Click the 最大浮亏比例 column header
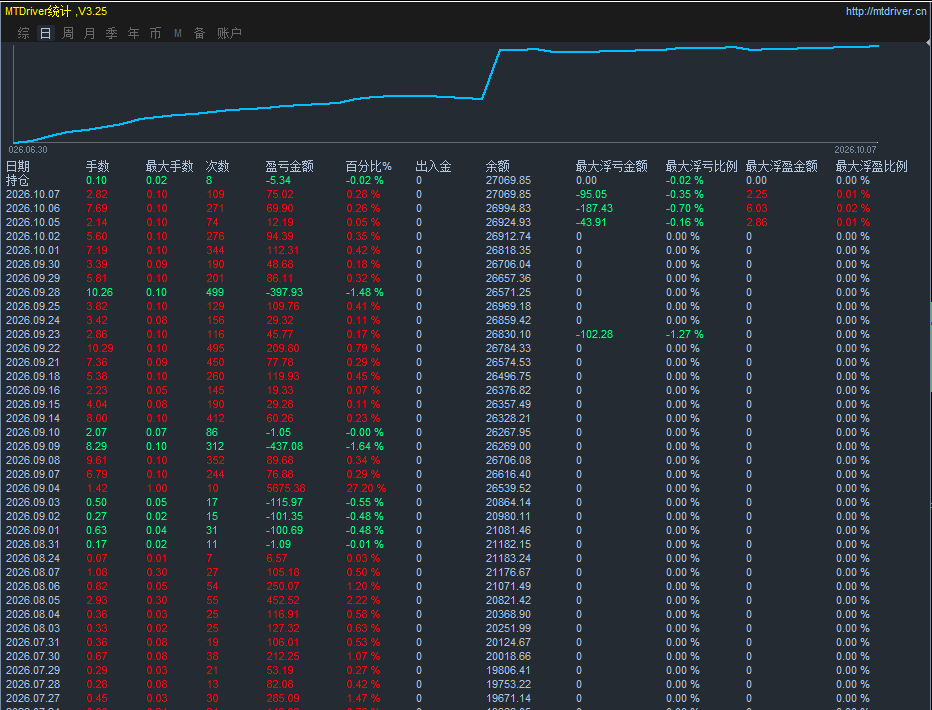 tap(701, 166)
